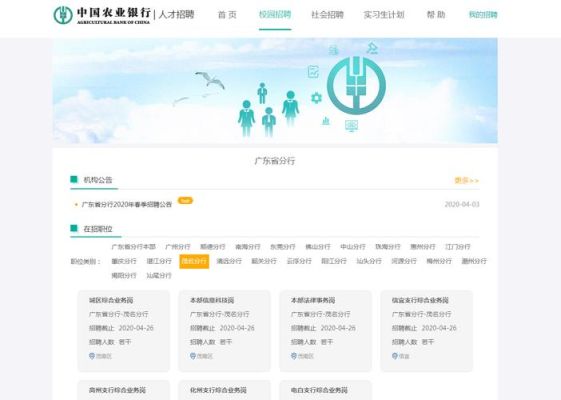Viewport: 561px width, 400px height.
Task: Open the 帮助 menu item
Action: click(436, 15)
